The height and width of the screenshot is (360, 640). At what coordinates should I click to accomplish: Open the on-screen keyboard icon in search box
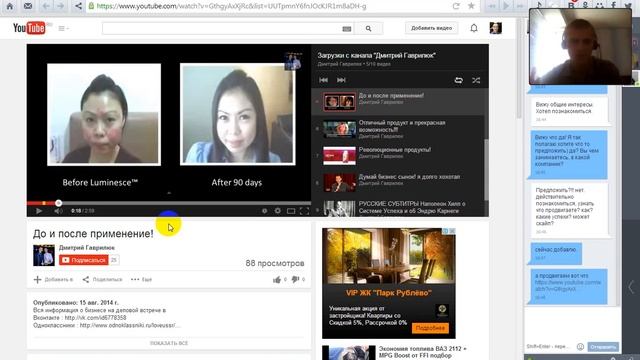pyautogui.click(x=347, y=29)
